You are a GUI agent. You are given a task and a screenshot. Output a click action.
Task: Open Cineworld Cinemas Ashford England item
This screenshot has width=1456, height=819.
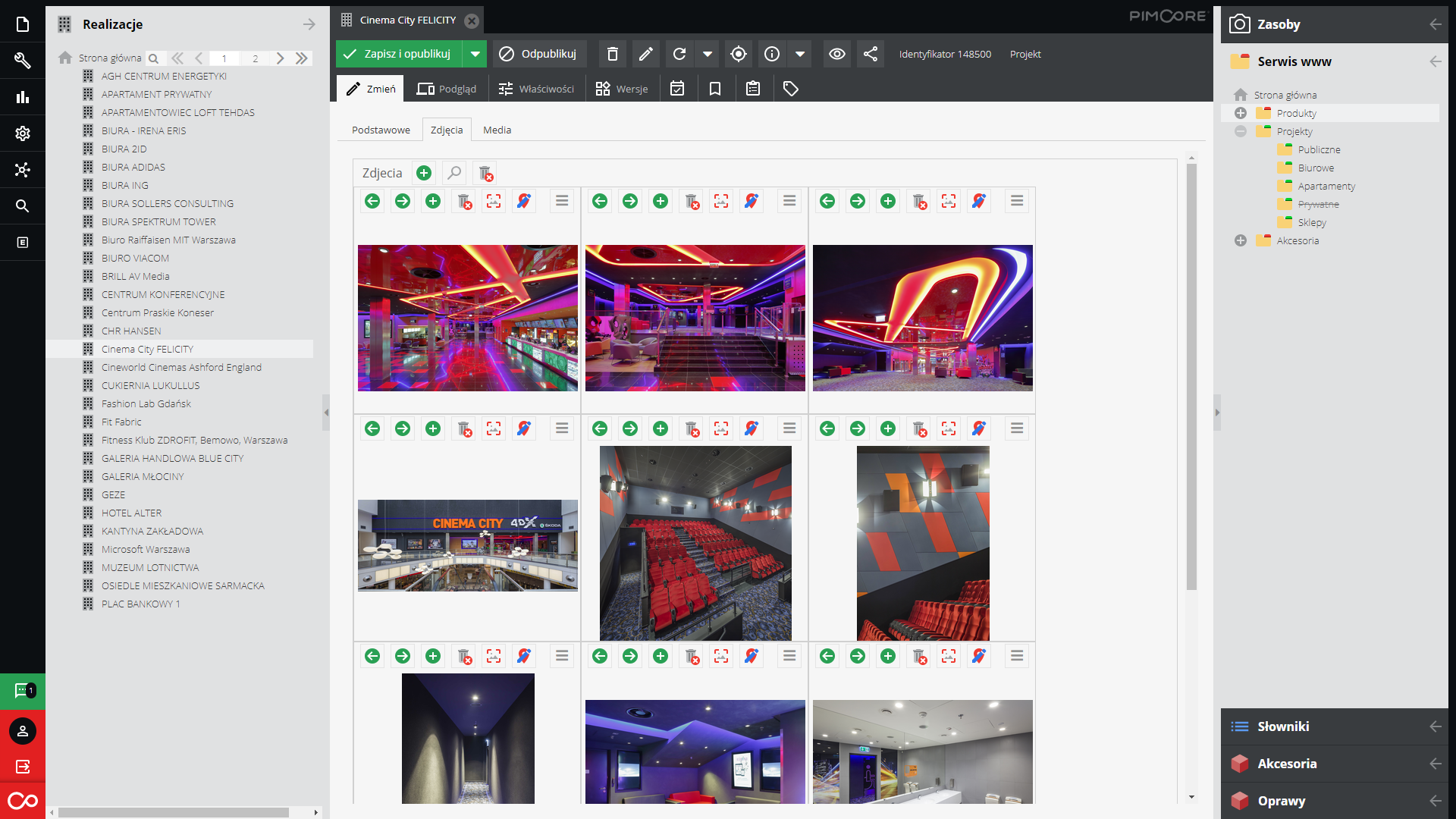click(x=181, y=367)
